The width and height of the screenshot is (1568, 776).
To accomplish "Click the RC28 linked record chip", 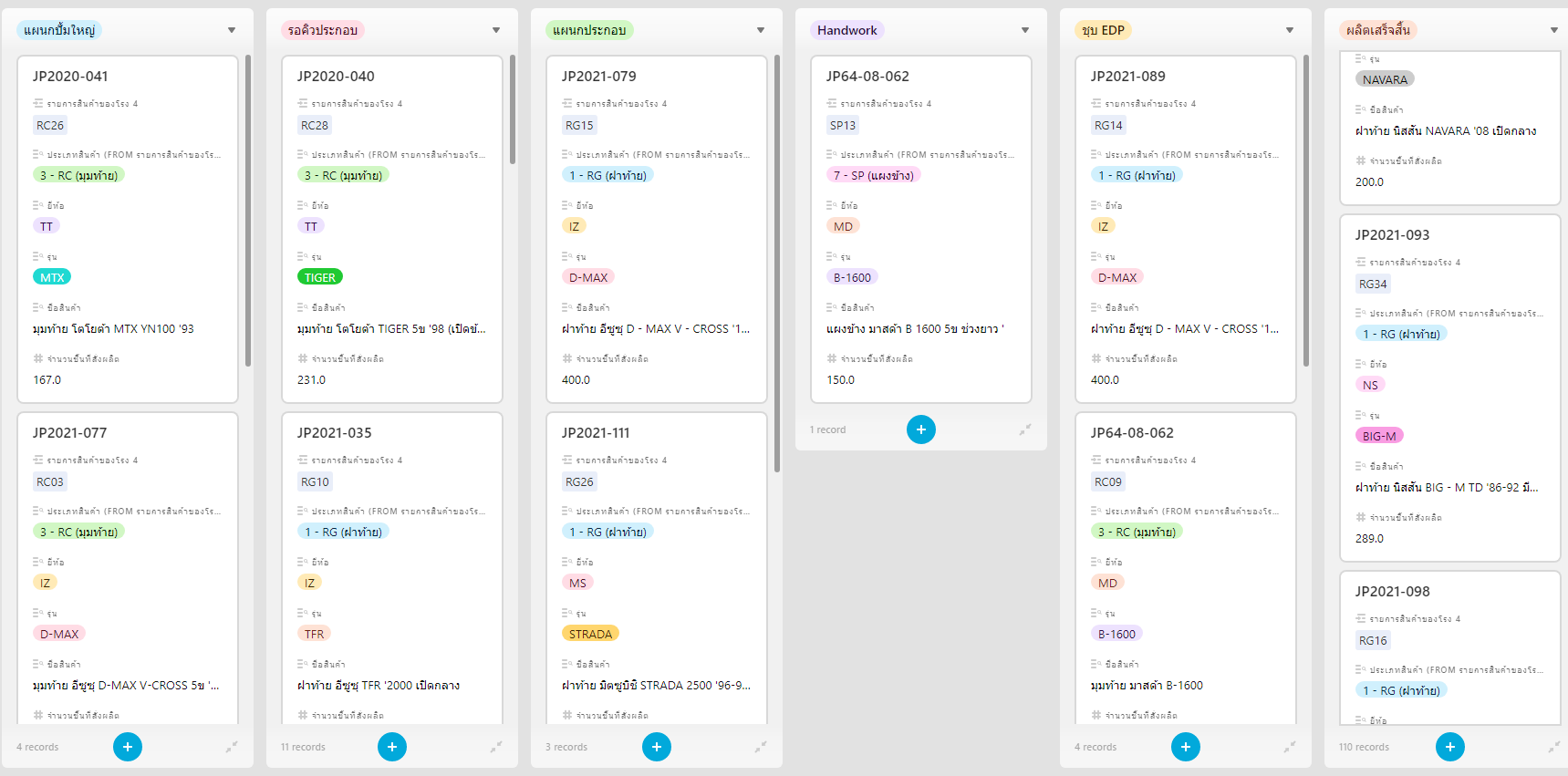I will 315,125.
